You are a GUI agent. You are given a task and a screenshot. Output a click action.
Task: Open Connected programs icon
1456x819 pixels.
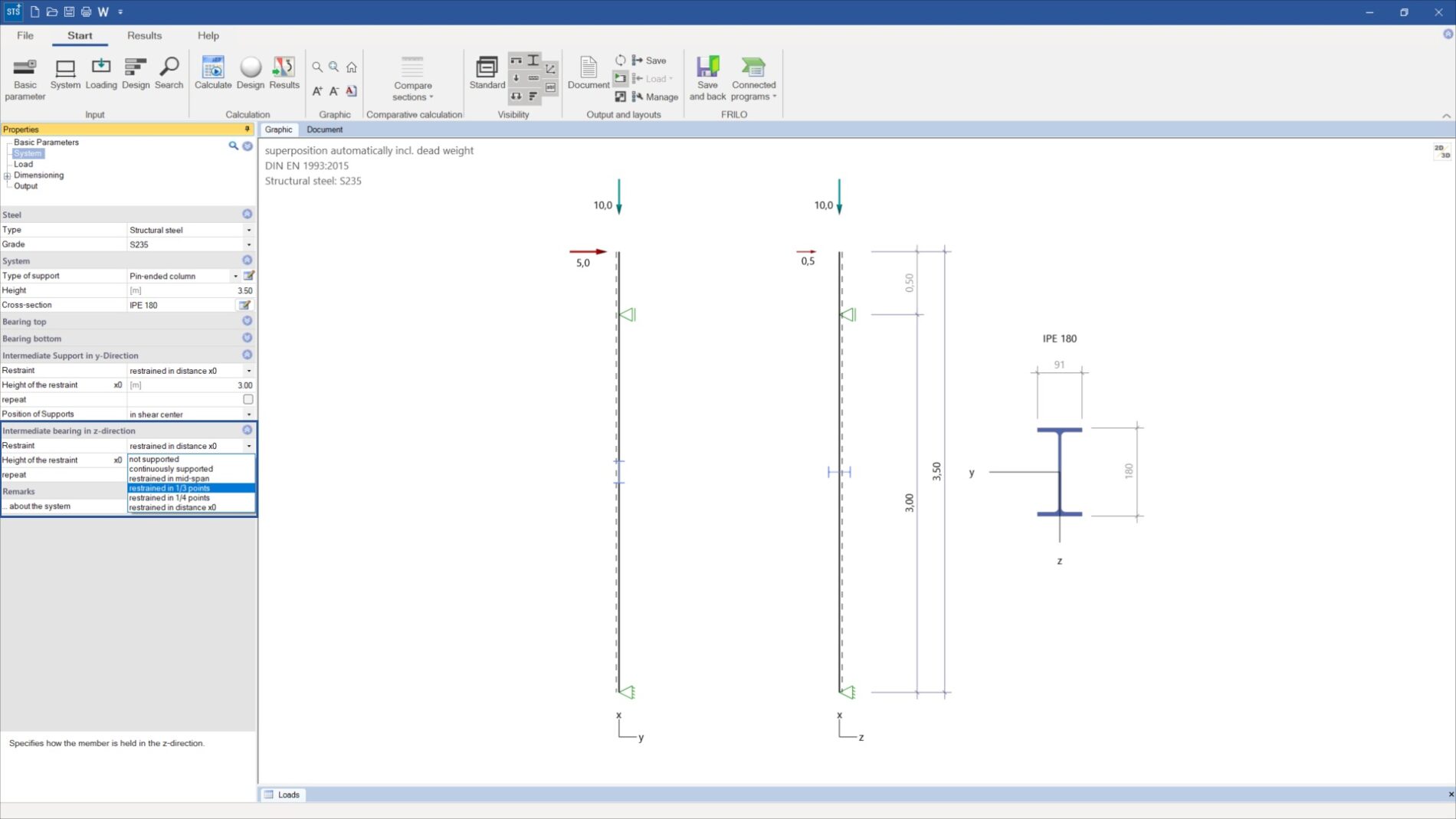coord(753,79)
